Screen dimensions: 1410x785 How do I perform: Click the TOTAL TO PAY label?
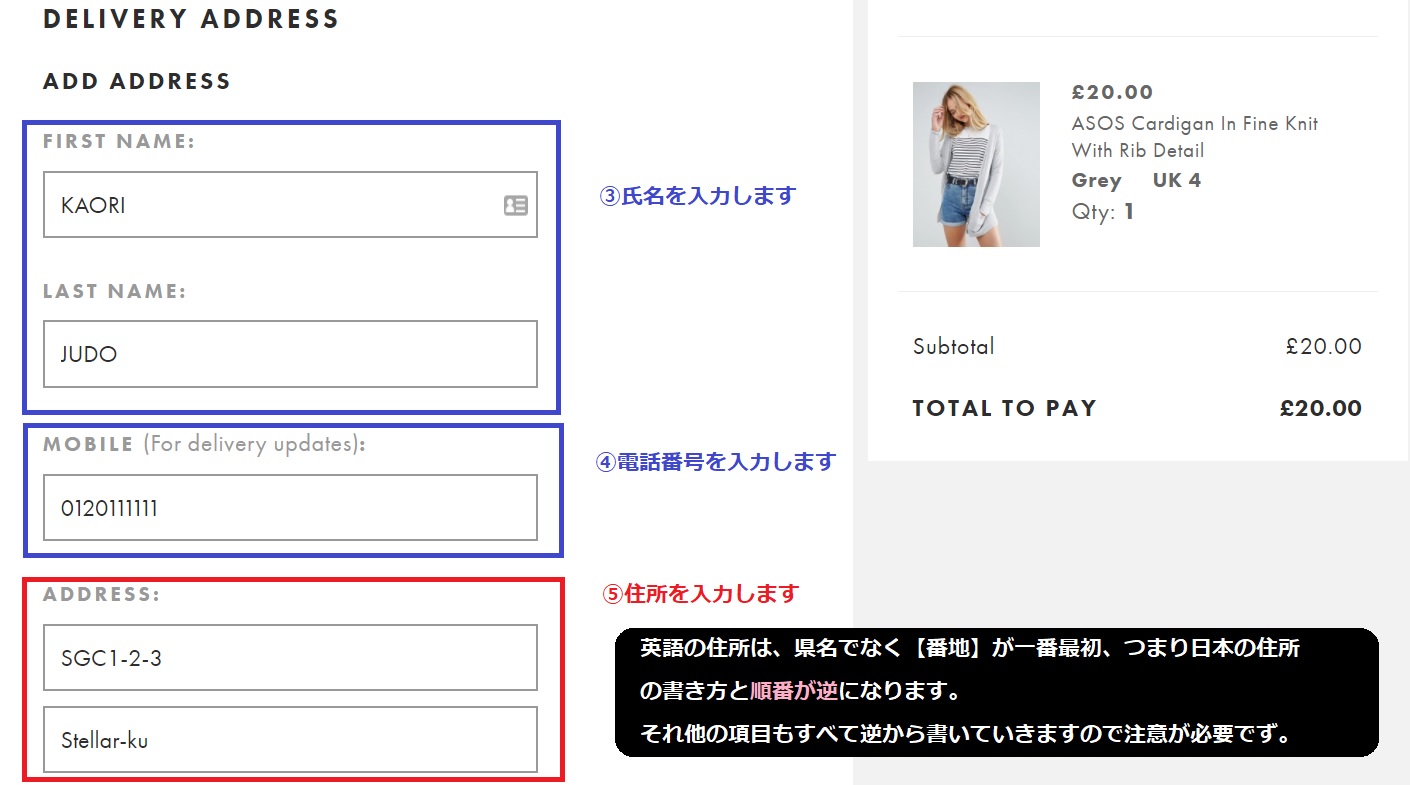[x=1004, y=408]
